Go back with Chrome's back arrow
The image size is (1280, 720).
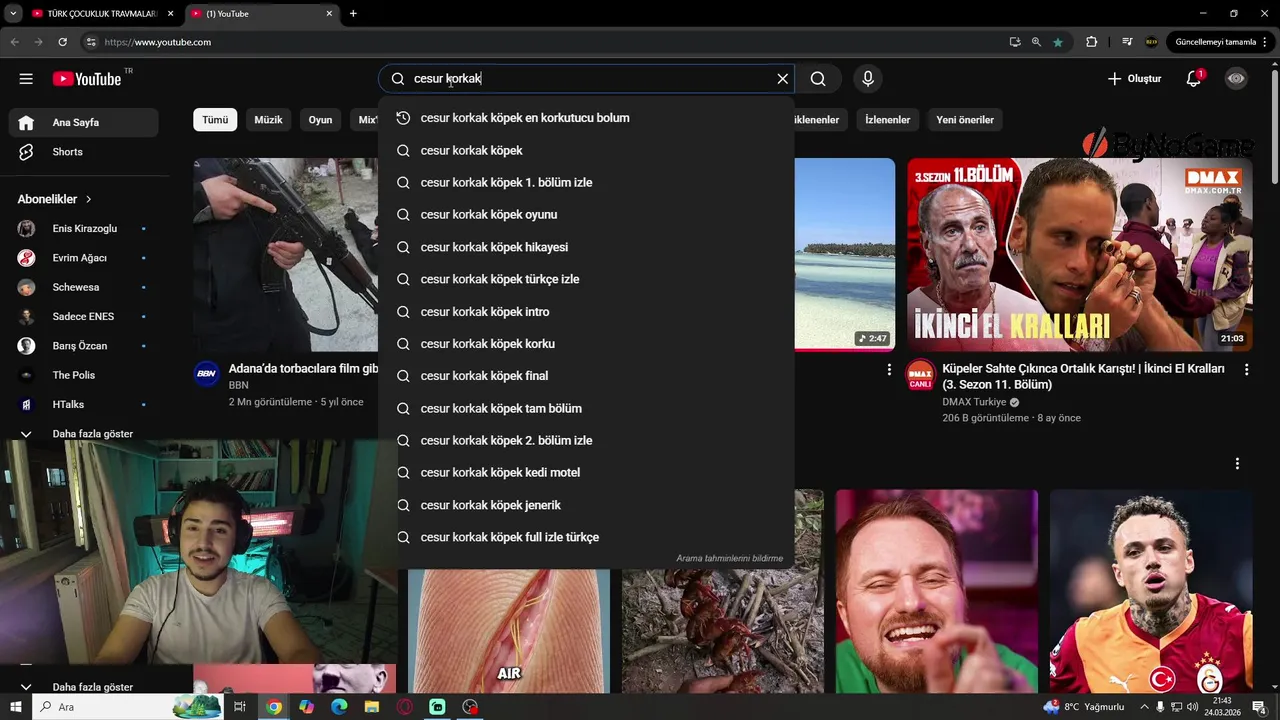[x=14, y=42]
